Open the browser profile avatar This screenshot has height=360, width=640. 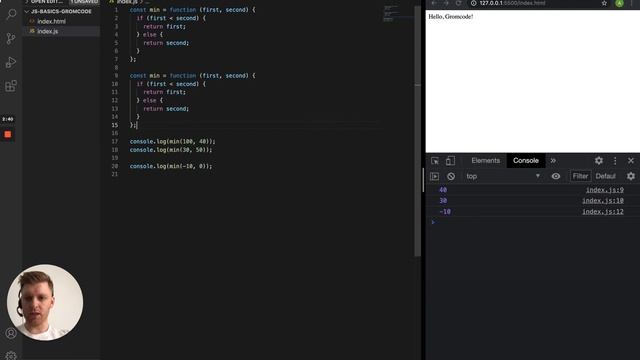point(620,3)
